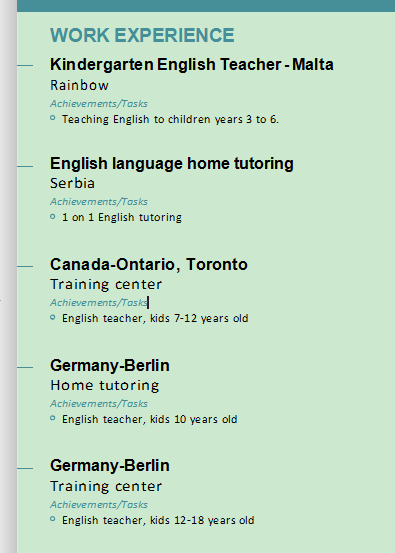Click the bullet before 1 on 1 English tutoring

[x=53, y=216]
